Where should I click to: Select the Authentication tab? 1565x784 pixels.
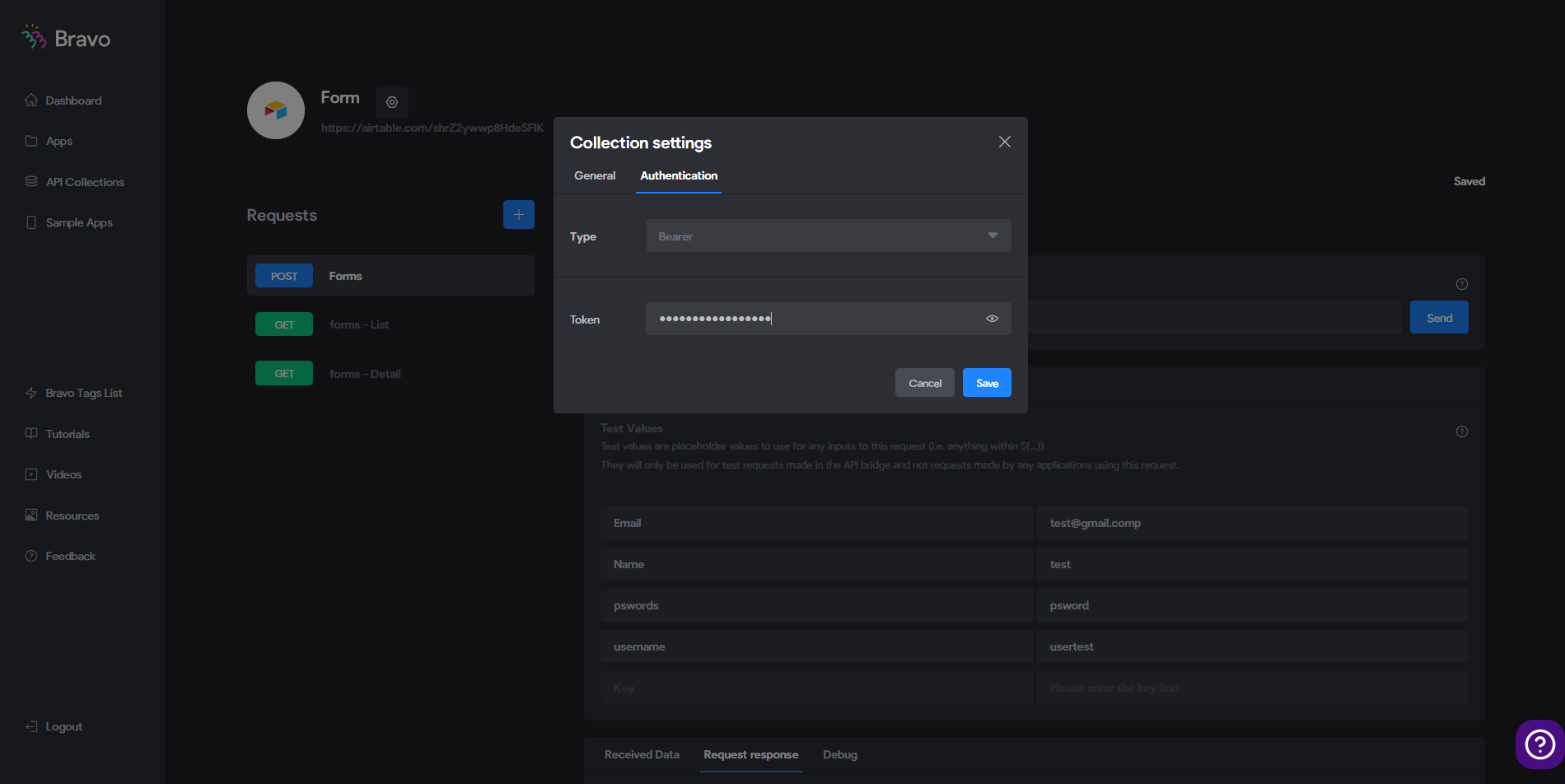click(x=679, y=175)
